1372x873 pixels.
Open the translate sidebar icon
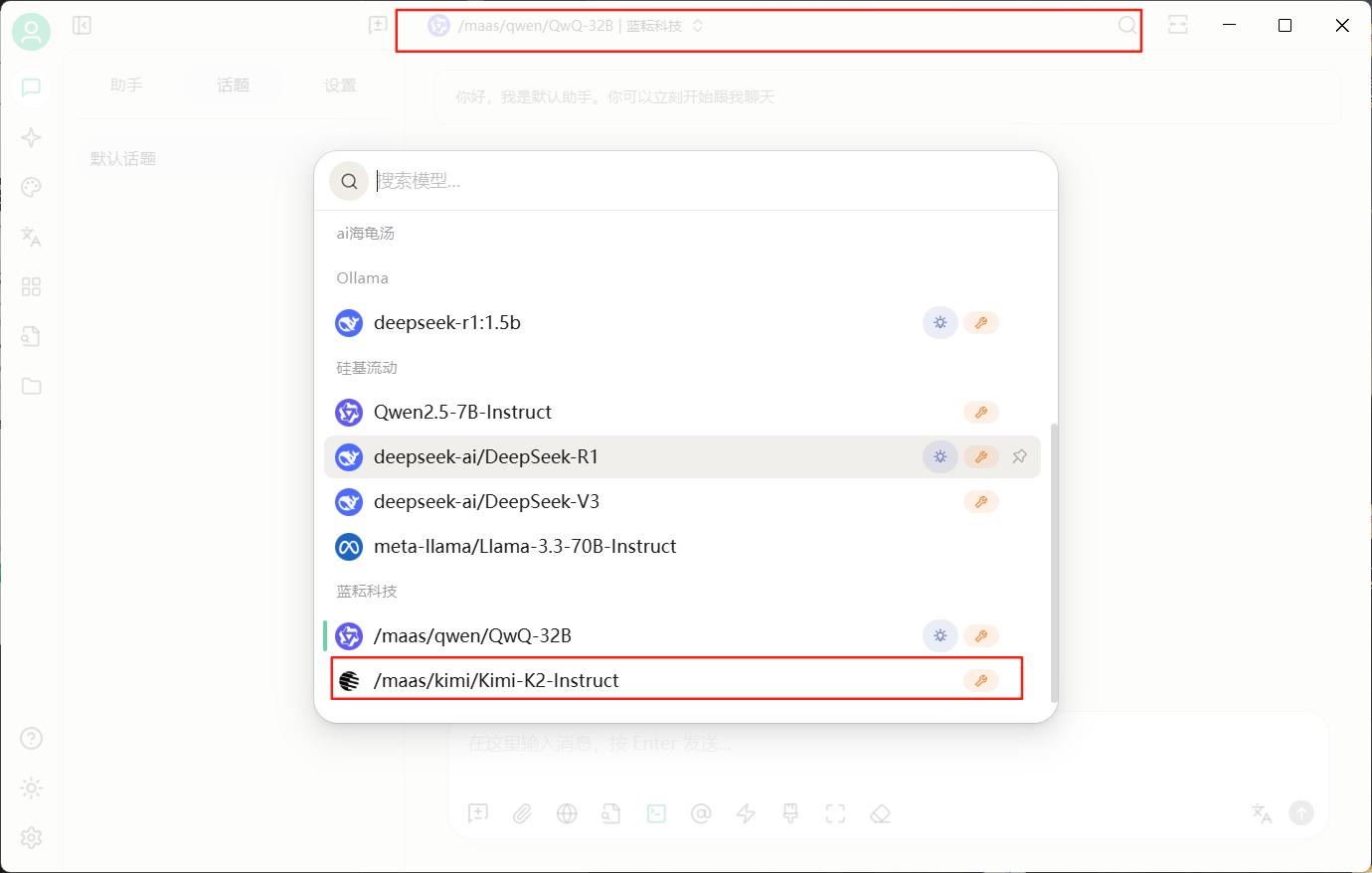point(31,237)
